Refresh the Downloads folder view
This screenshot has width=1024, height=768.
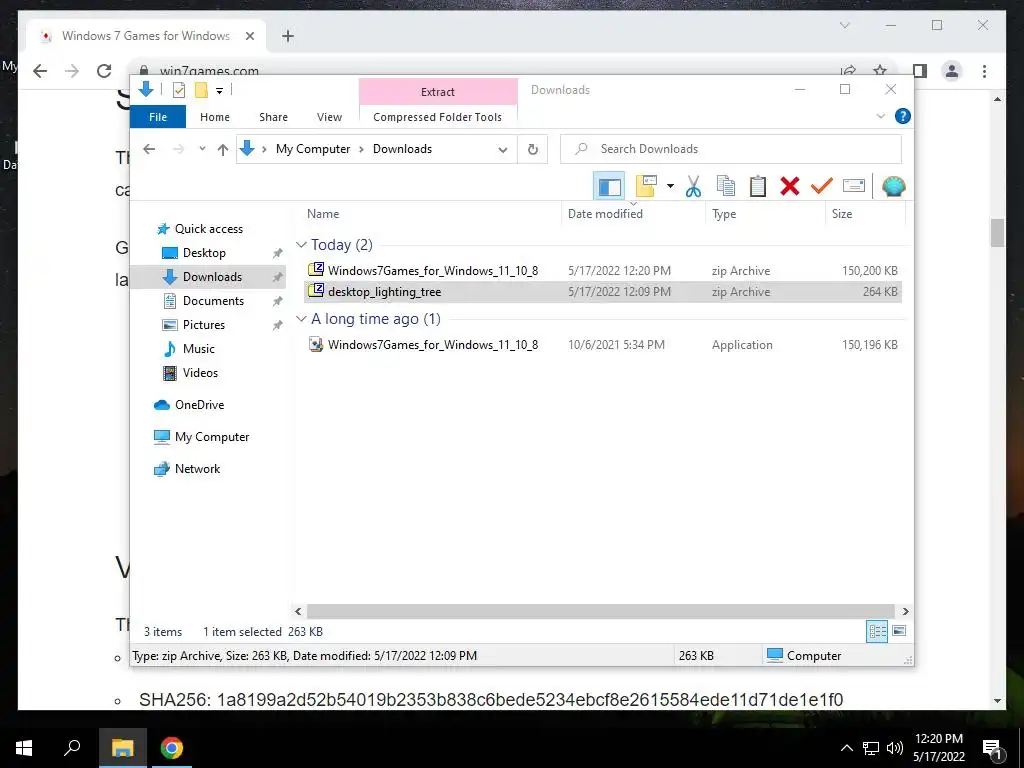coord(533,150)
